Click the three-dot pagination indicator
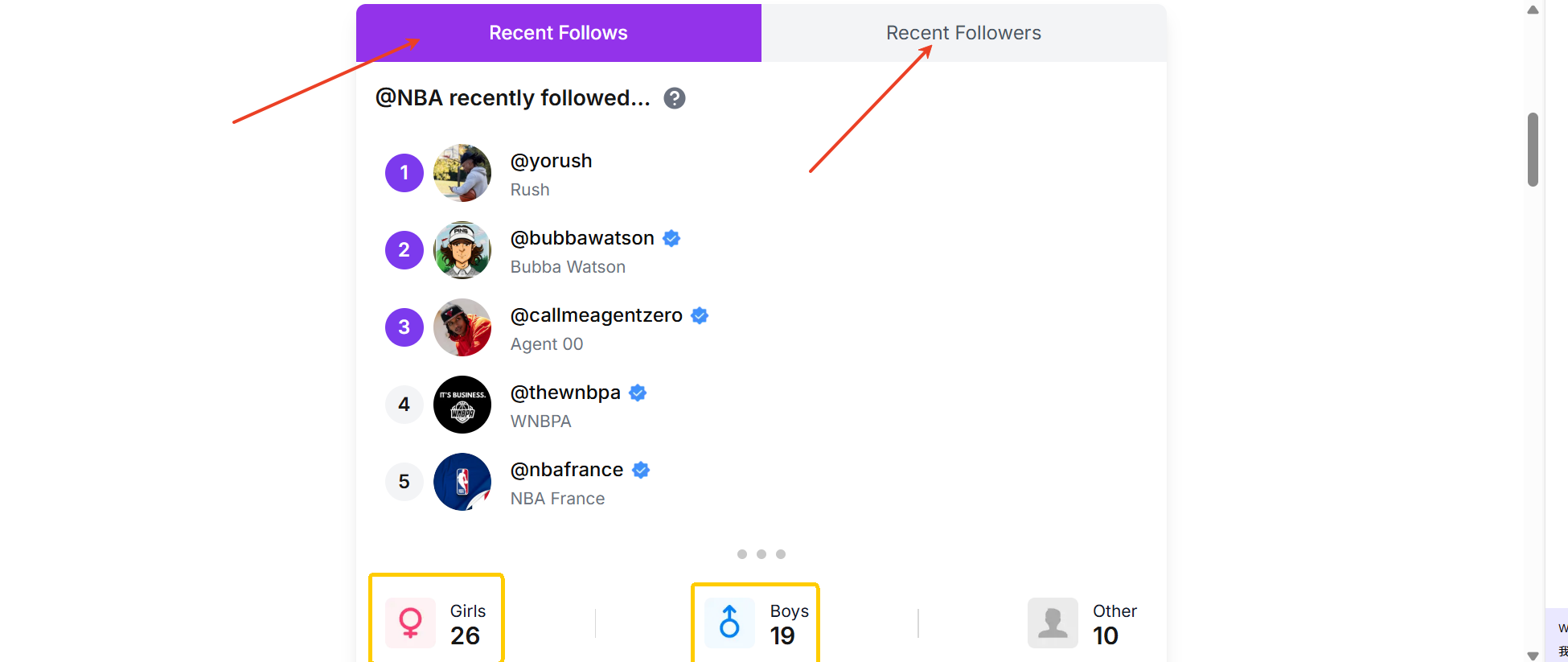This screenshot has width=1568, height=662. tap(761, 554)
